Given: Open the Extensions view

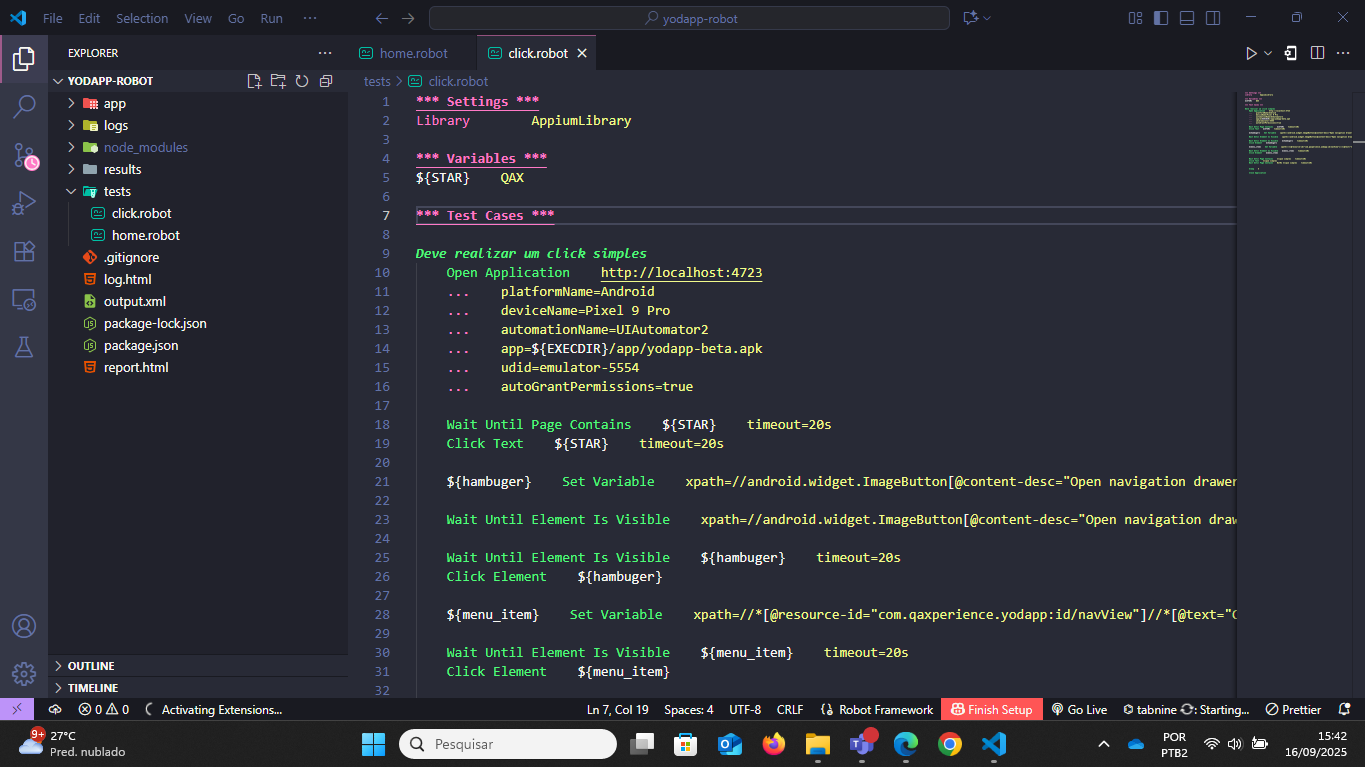Looking at the screenshot, I should pos(24,251).
